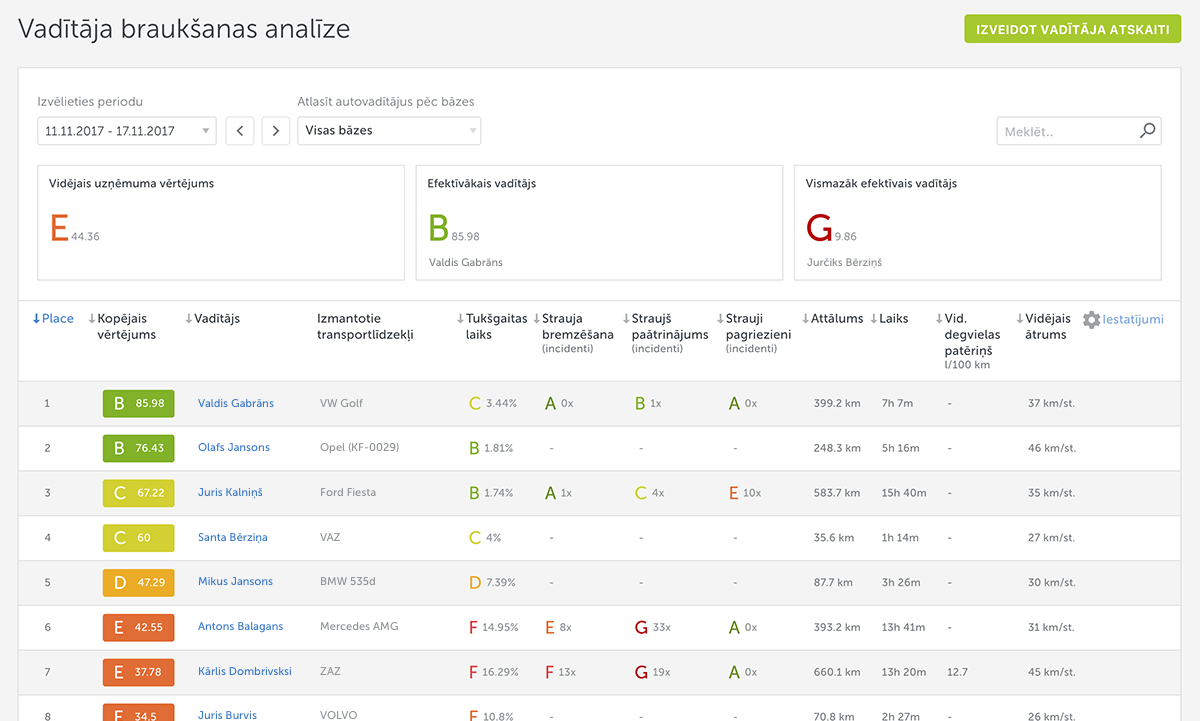The image size is (1200, 721).
Task: Focus the Meklēt search field
Action: [1066, 131]
